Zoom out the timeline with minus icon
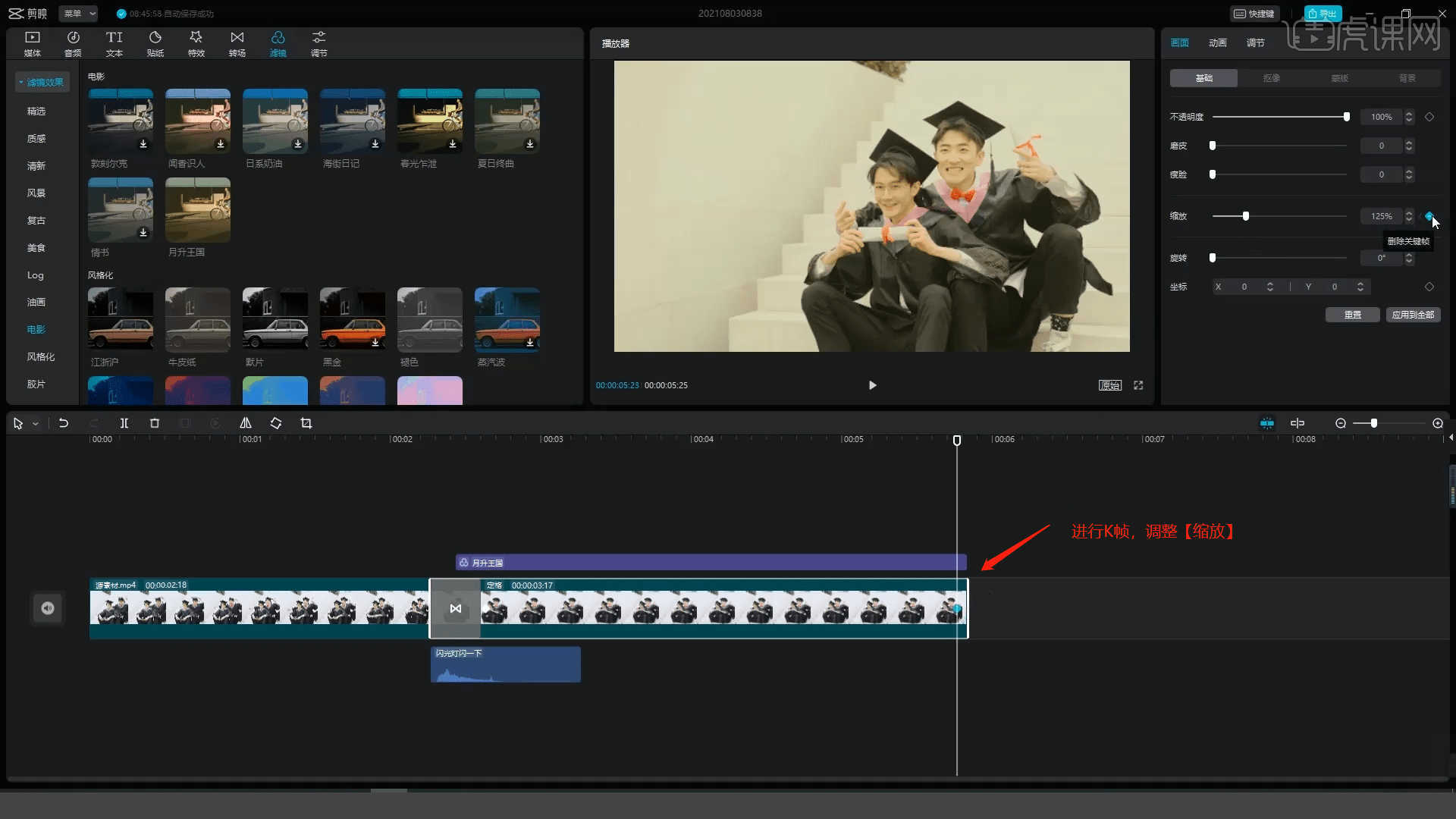This screenshot has height=819, width=1456. click(x=1341, y=423)
